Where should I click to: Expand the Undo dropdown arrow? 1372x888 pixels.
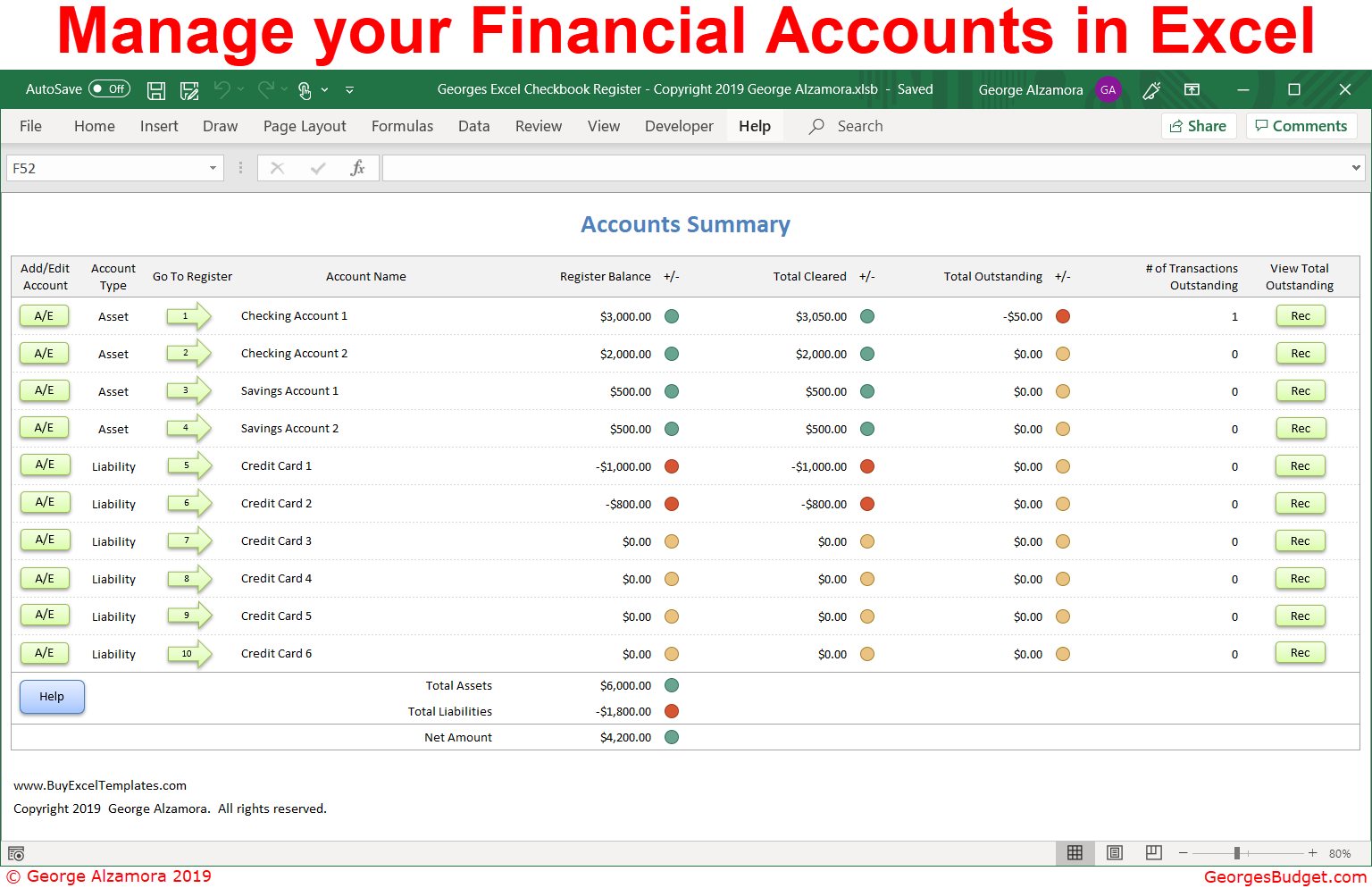coord(240,89)
